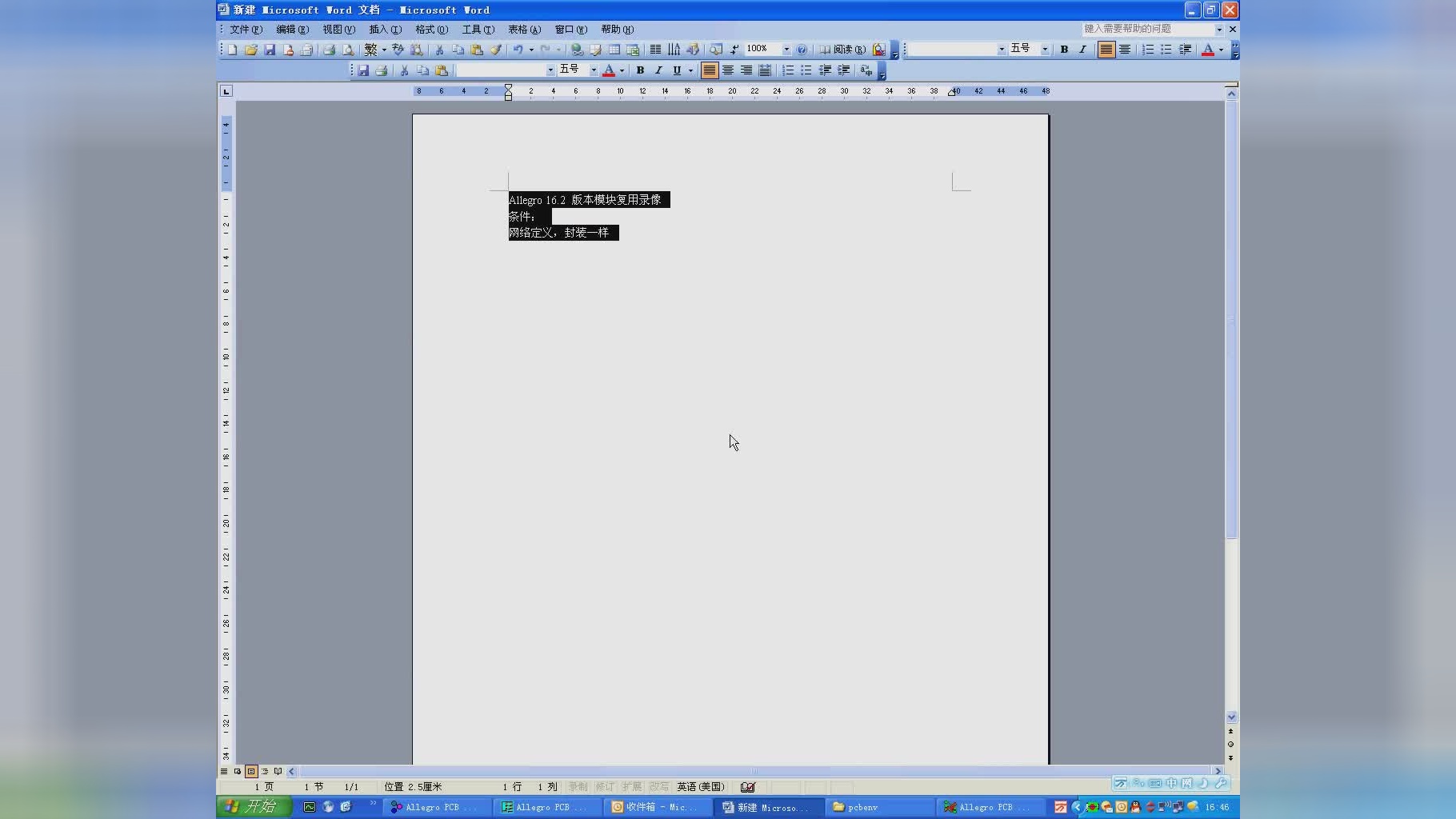
Task: Click the Decrease Indent icon
Action: click(x=825, y=70)
